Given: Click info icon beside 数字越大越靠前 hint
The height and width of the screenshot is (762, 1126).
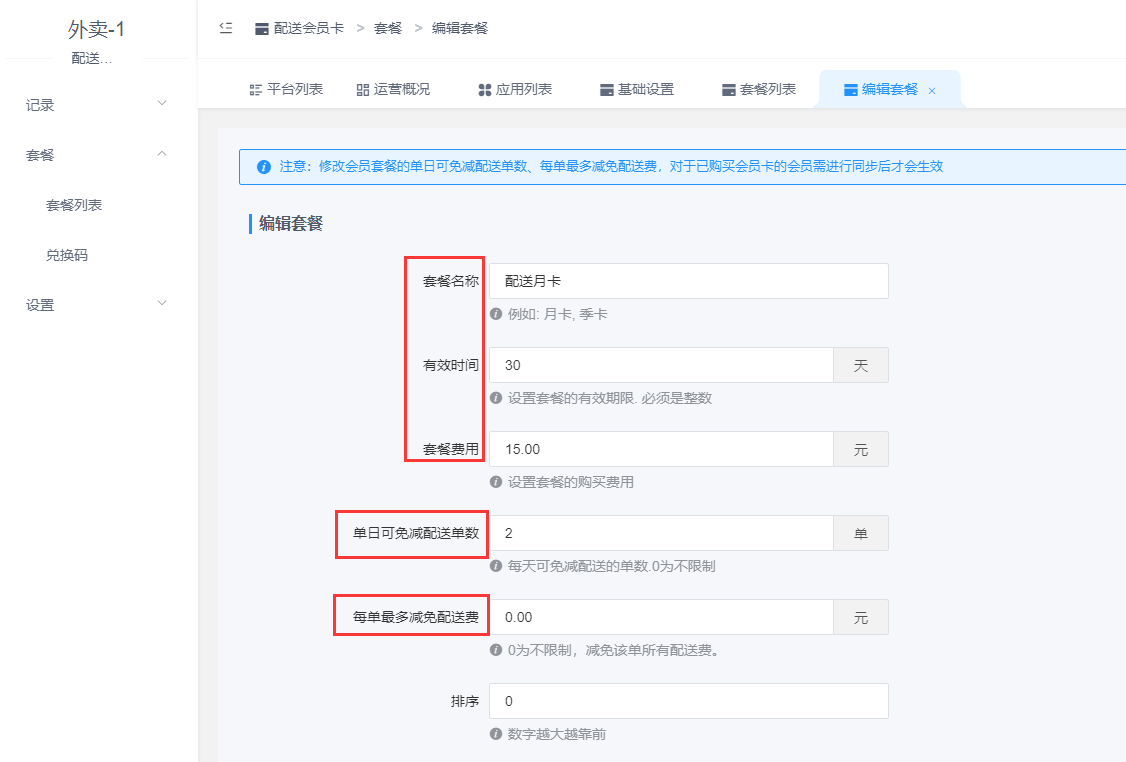Looking at the screenshot, I should coord(495,734).
